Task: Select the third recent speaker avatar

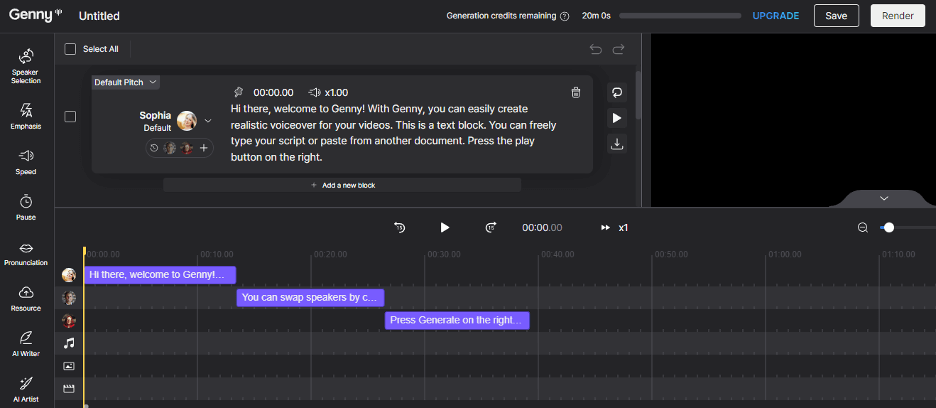Action: click(186, 148)
